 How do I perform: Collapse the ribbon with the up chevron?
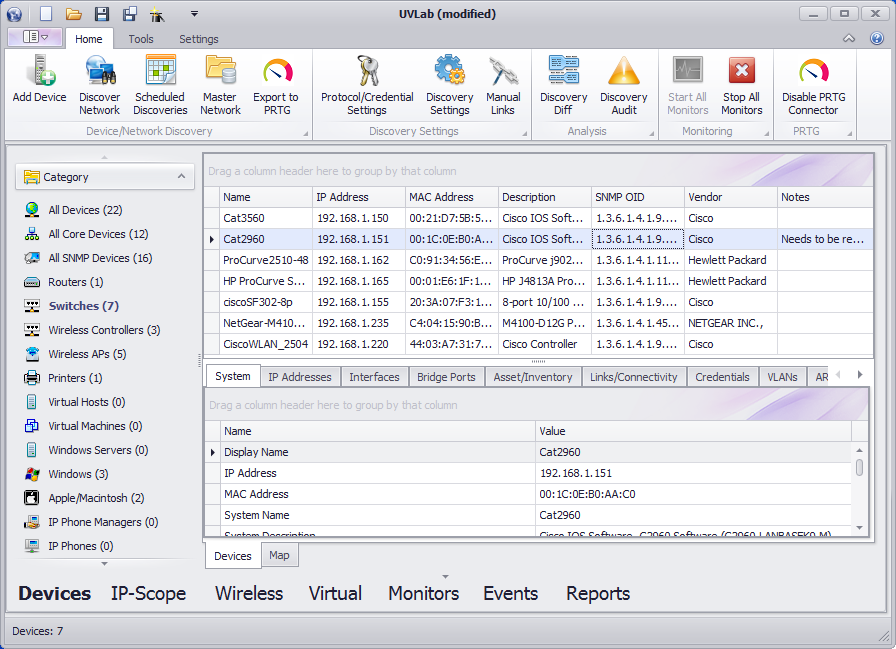pyautogui.click(x=849, y=38)
